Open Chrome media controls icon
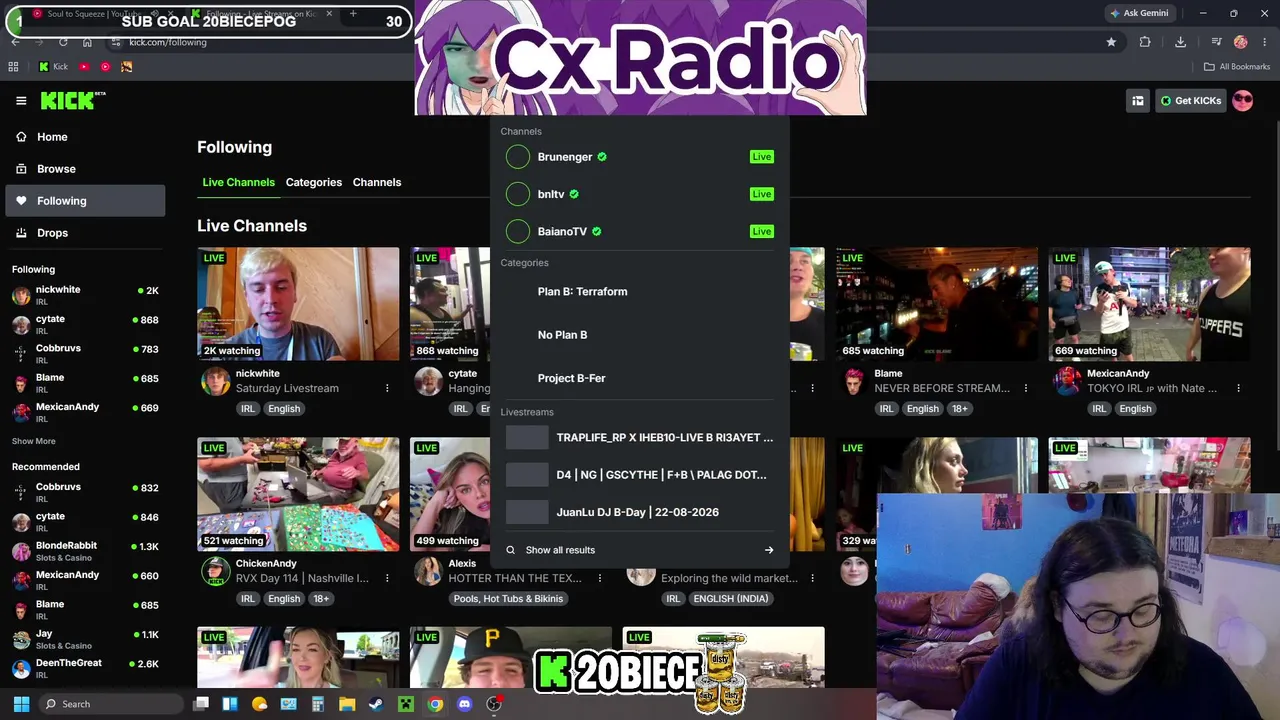Viewport: 1280px width, 720px height. pos(1216,42)
